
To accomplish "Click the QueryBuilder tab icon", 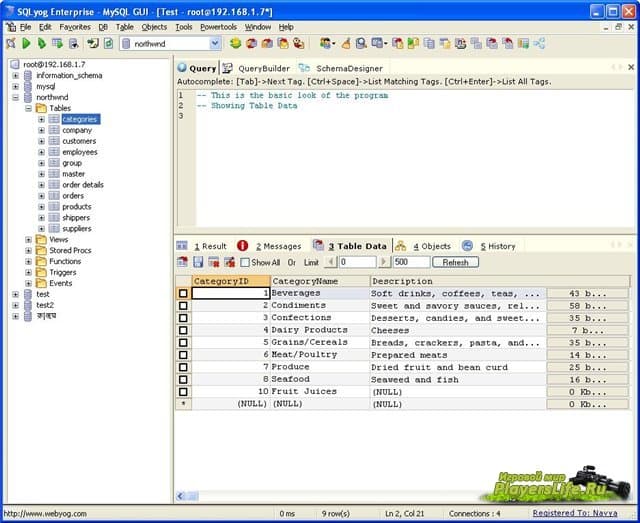I will [x=227, y=68].
